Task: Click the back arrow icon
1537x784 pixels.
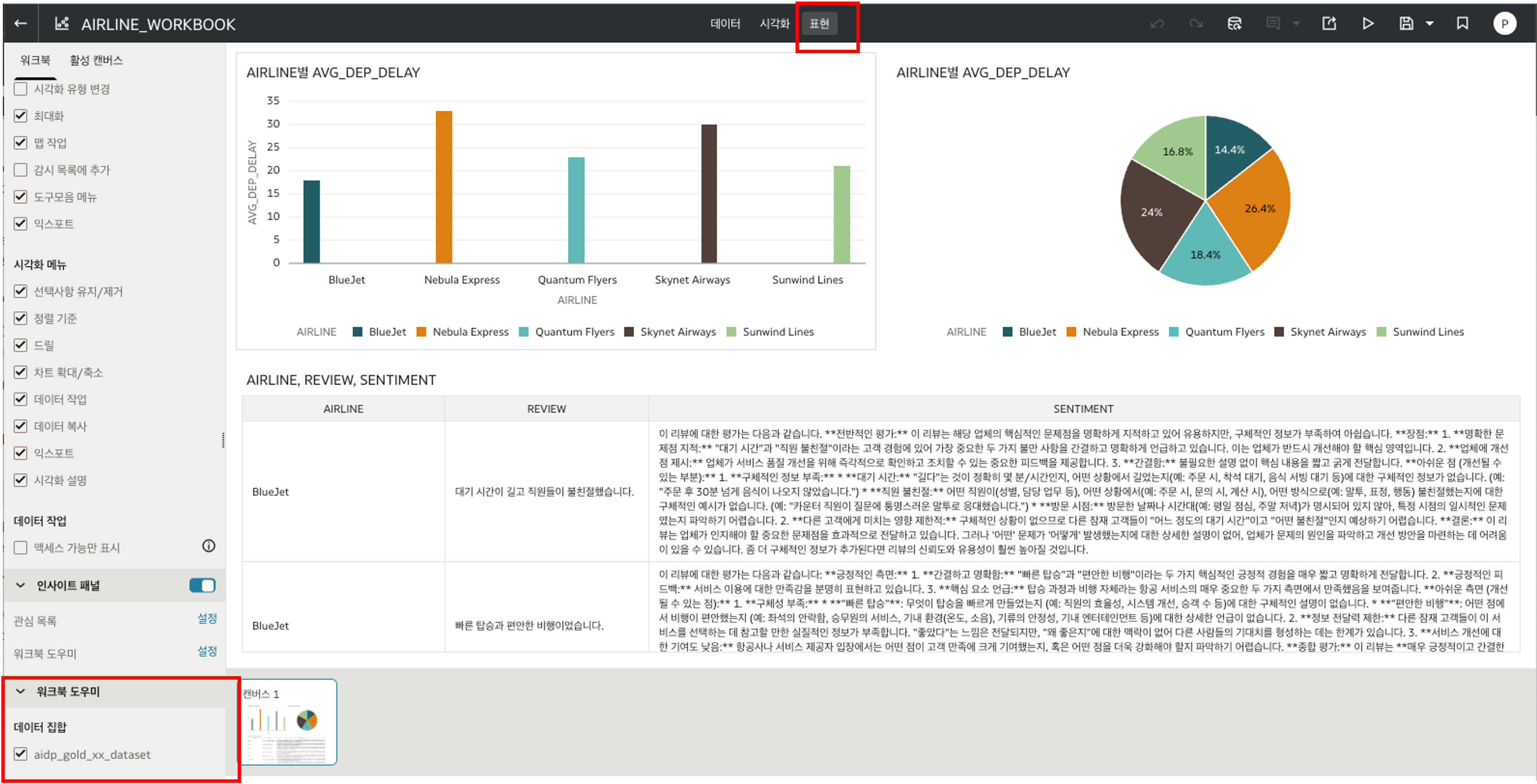Action: (x=21, y=24)
